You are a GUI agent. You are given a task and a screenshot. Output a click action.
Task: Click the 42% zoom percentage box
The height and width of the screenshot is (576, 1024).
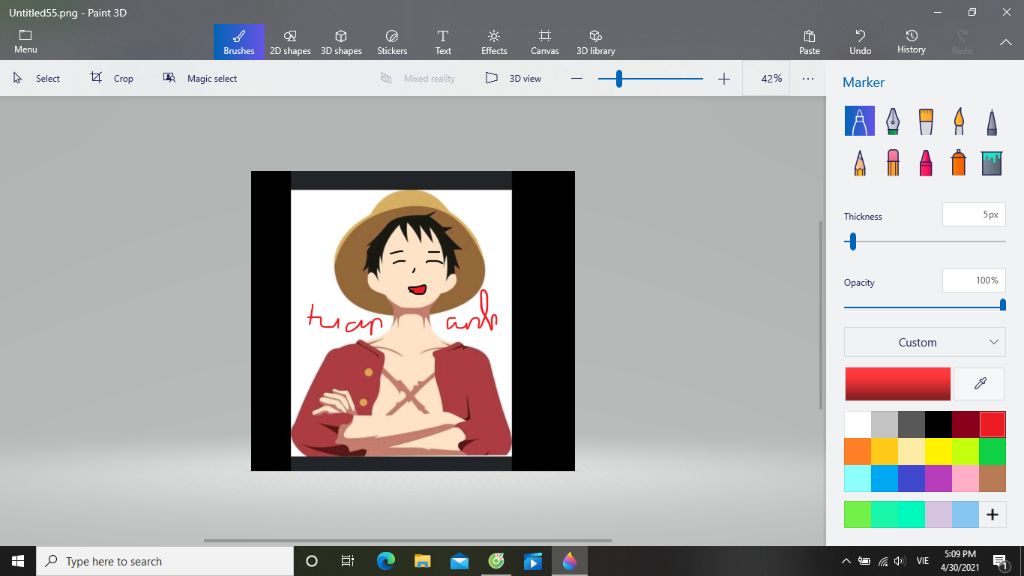pyautogui.click(x=766, y=78)
